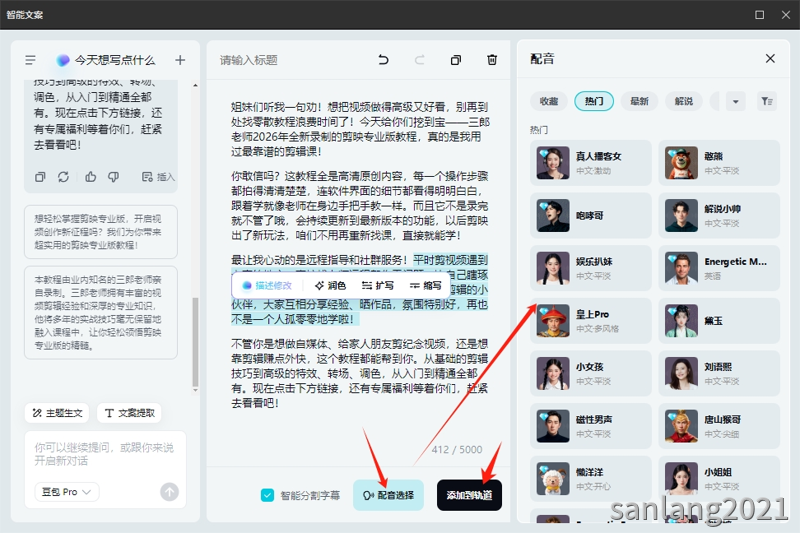This screenshot has height=533, width=800.
Task: Click the paragraph starting 你敢信吗
Action: pyautogui.click(x=359, y=206)
